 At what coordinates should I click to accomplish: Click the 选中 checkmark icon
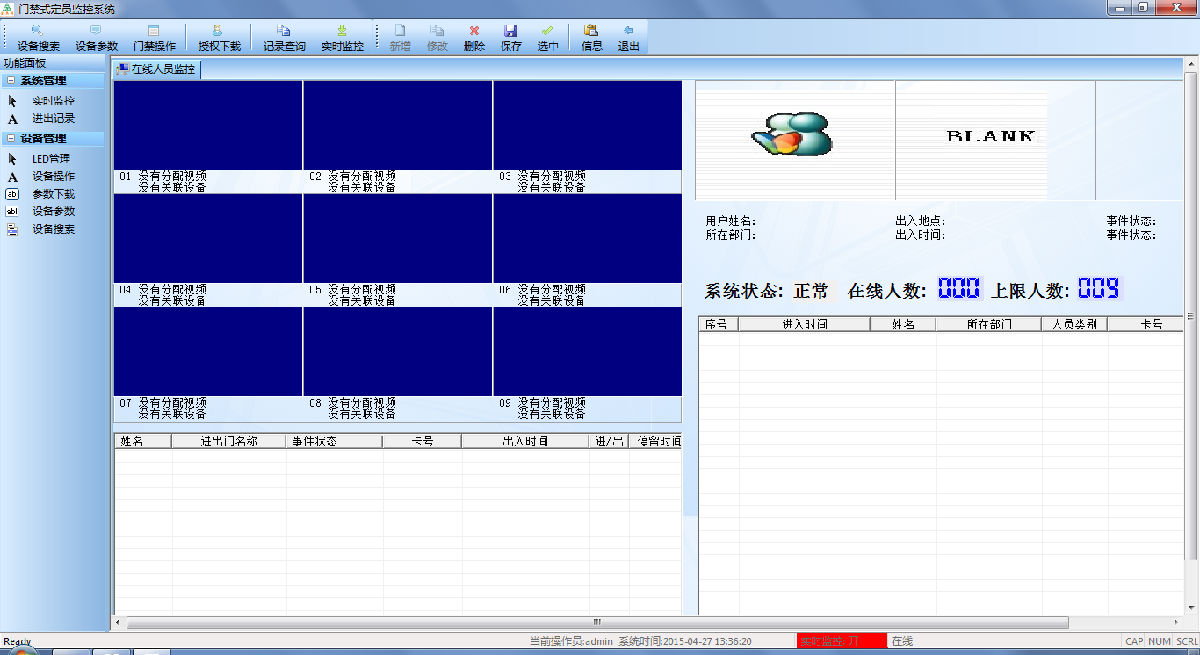tap(547, 37)
